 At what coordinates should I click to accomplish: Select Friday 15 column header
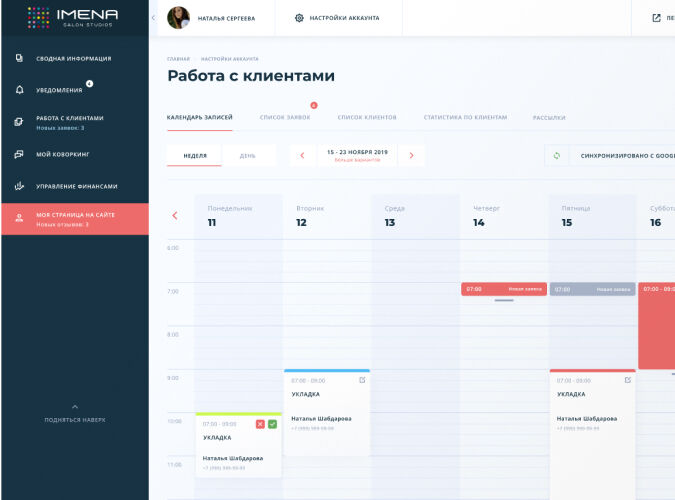tap(592, 217)
